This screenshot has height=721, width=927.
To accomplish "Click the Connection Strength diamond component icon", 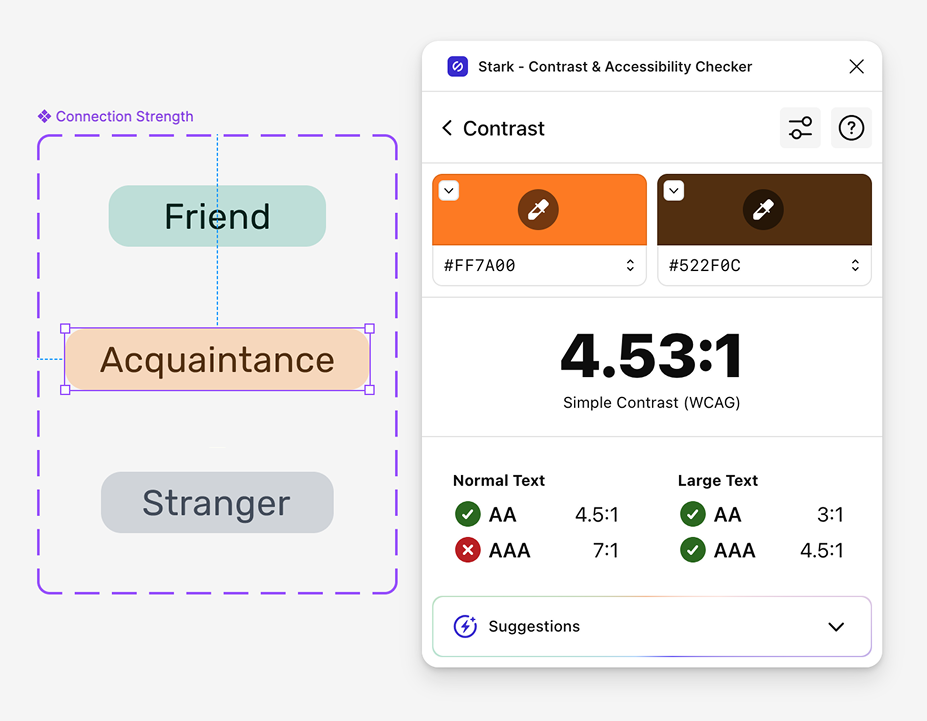I will 44,116.
